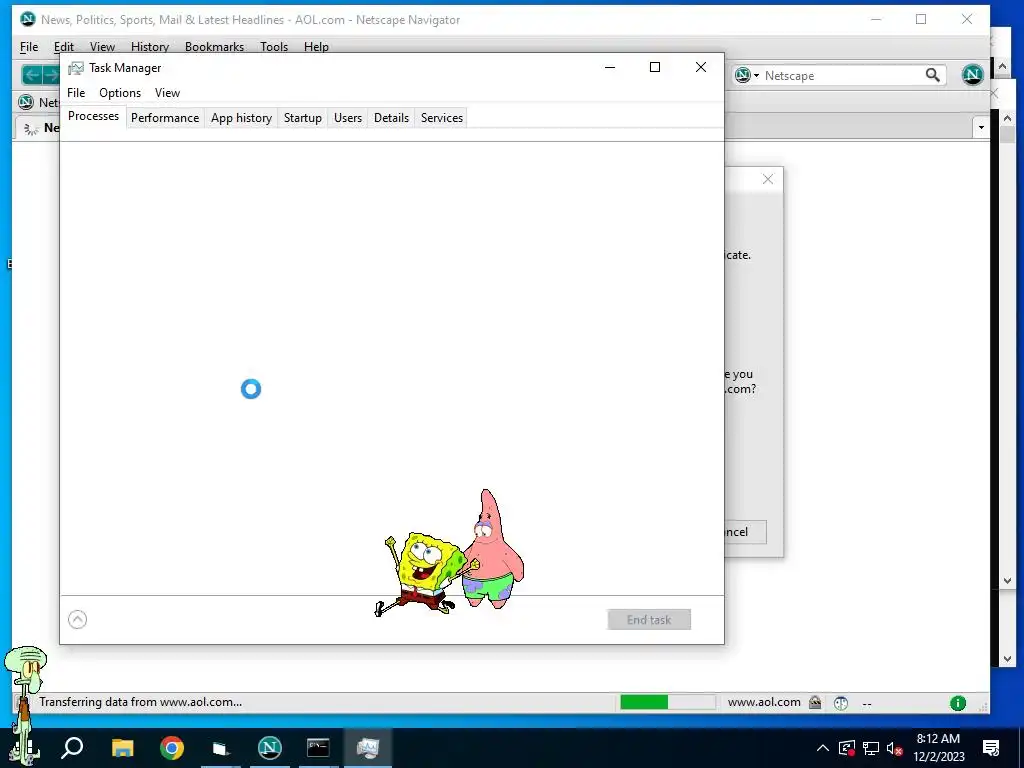This screenshot has width=1024, height=768.
Task: Show hidden system tray icons
Action: 823,748
